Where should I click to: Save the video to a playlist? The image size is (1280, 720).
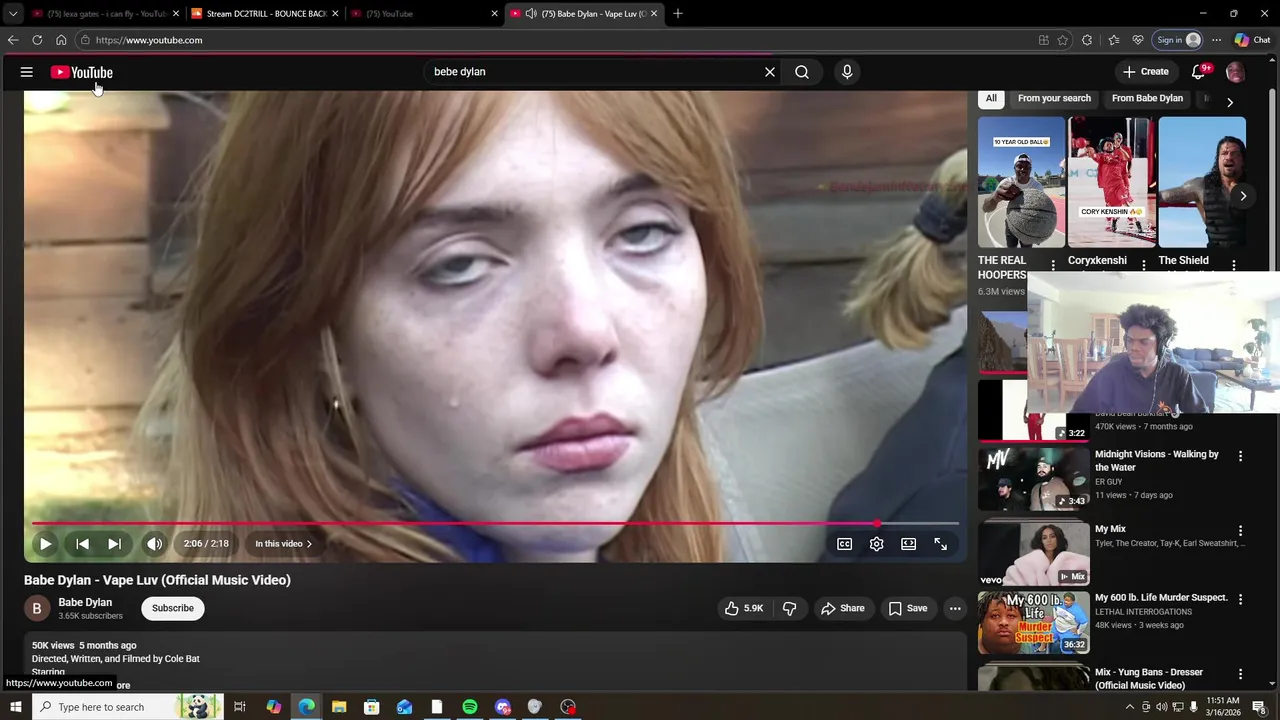[908, 608]
